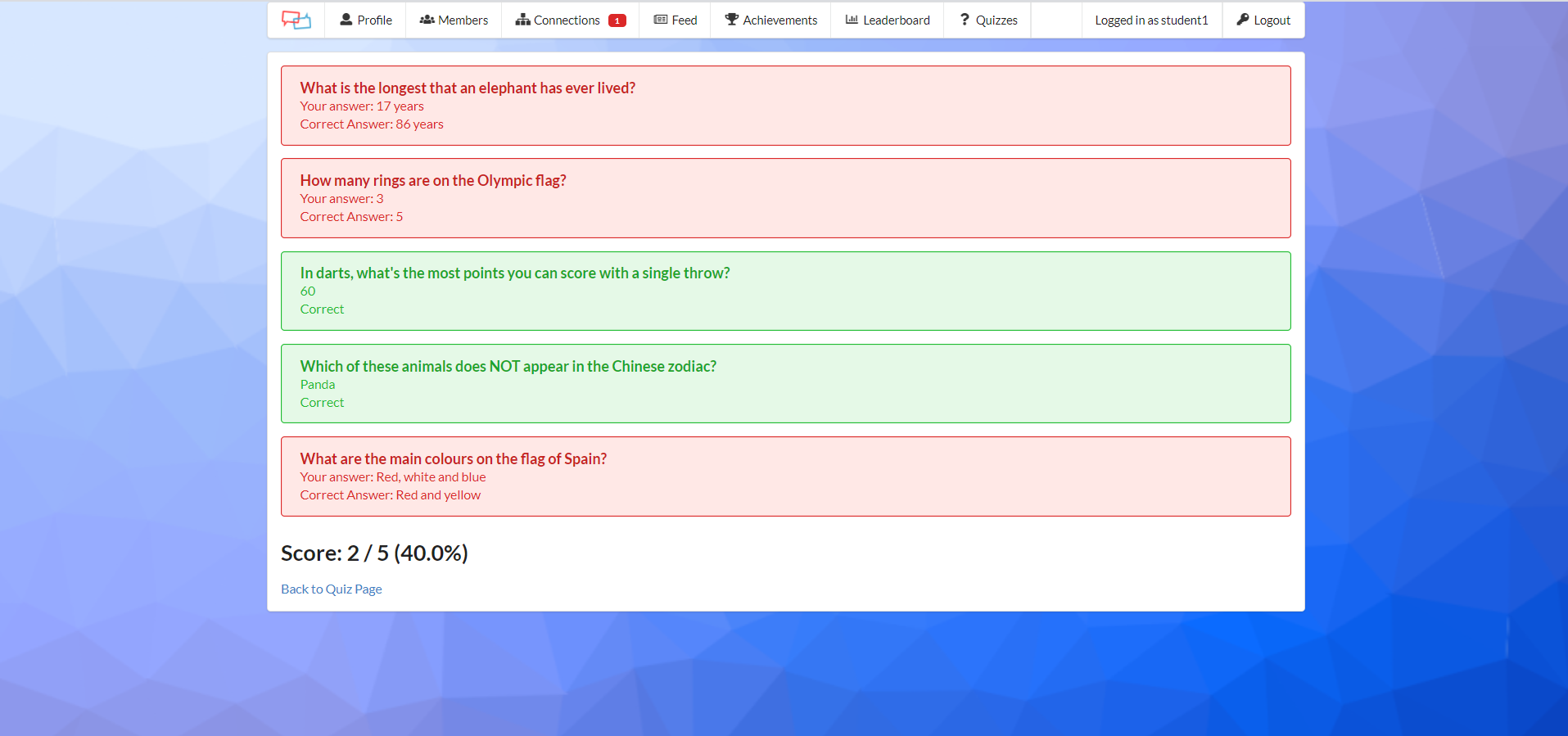
Task: Click the Logout key icon
Action: [1243, 20]
